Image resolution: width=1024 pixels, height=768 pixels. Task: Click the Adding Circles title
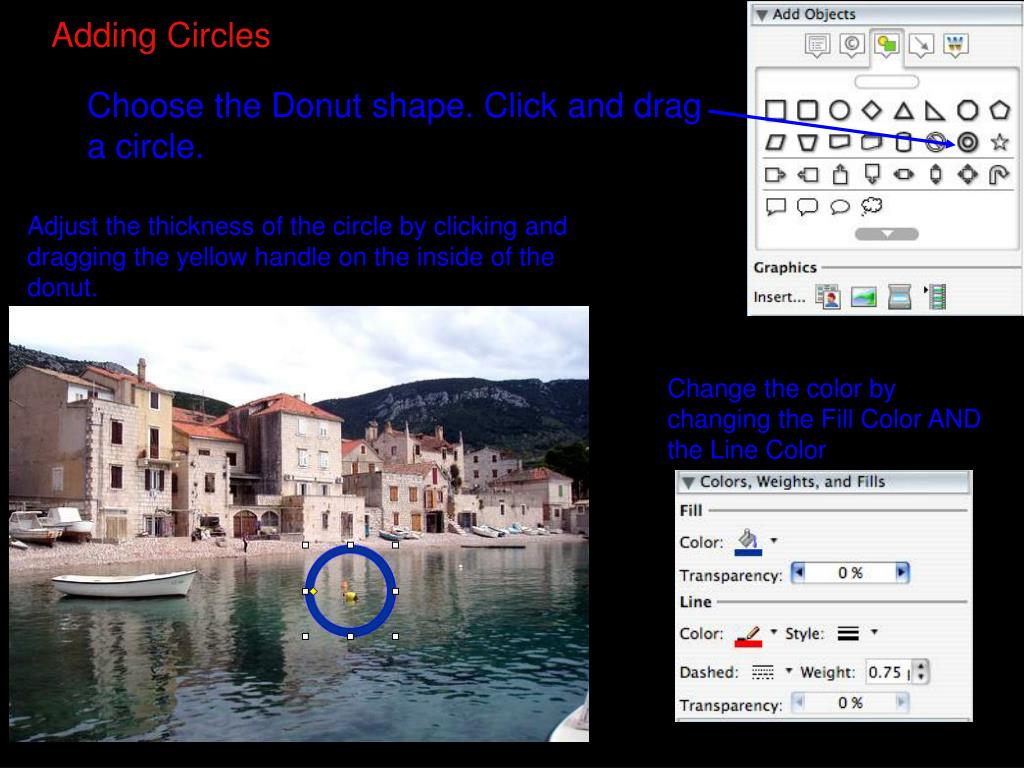click(x=161, y=35)
